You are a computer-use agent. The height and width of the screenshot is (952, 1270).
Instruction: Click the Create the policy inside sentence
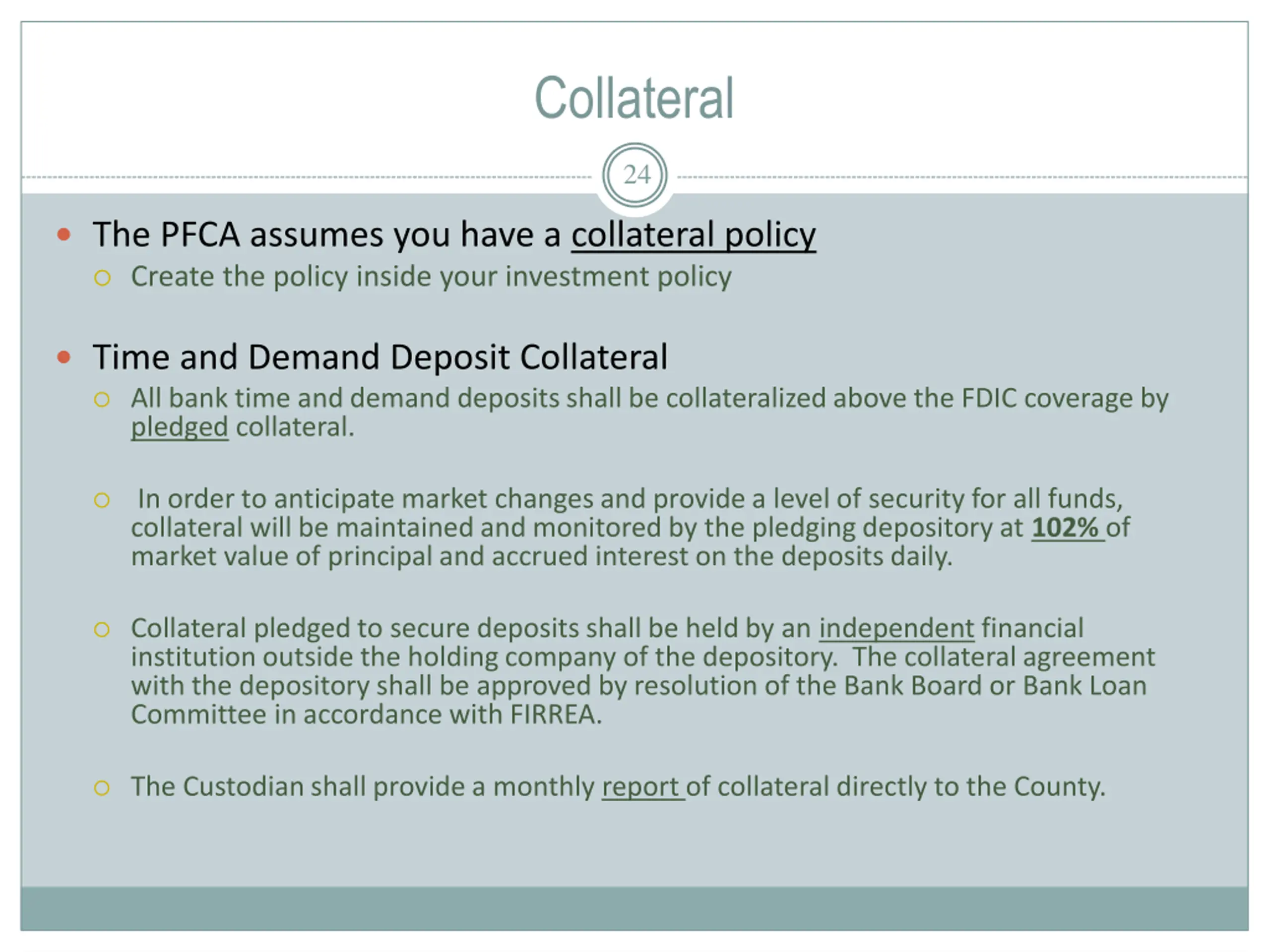[x=431, y=277]
